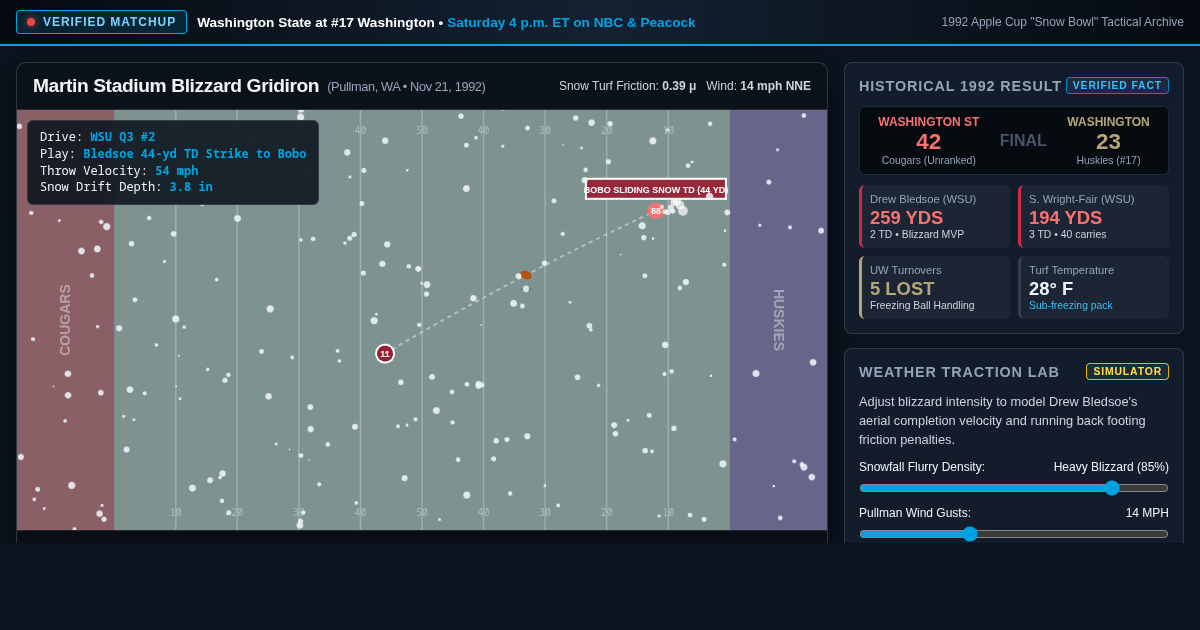
Task: Select receiver marker number 88 on field
Action: 656,211
